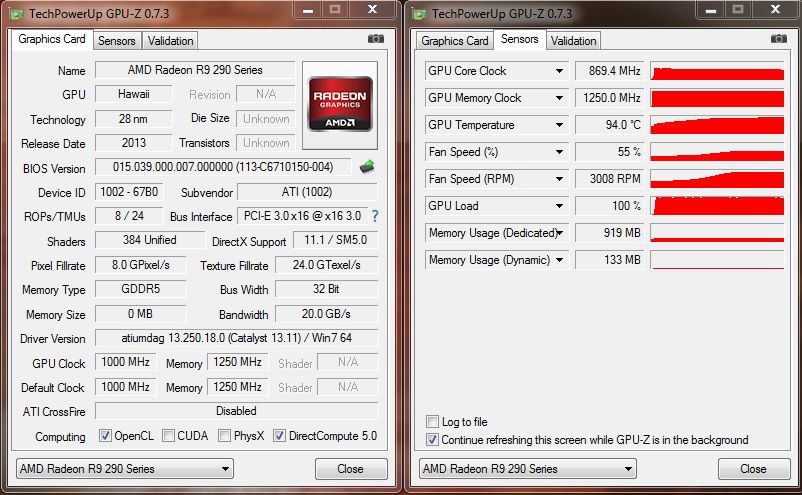Toggle the DirectCompute 5.0 checkbox
This screenshot has height=495, width=802.
point(280,436)
